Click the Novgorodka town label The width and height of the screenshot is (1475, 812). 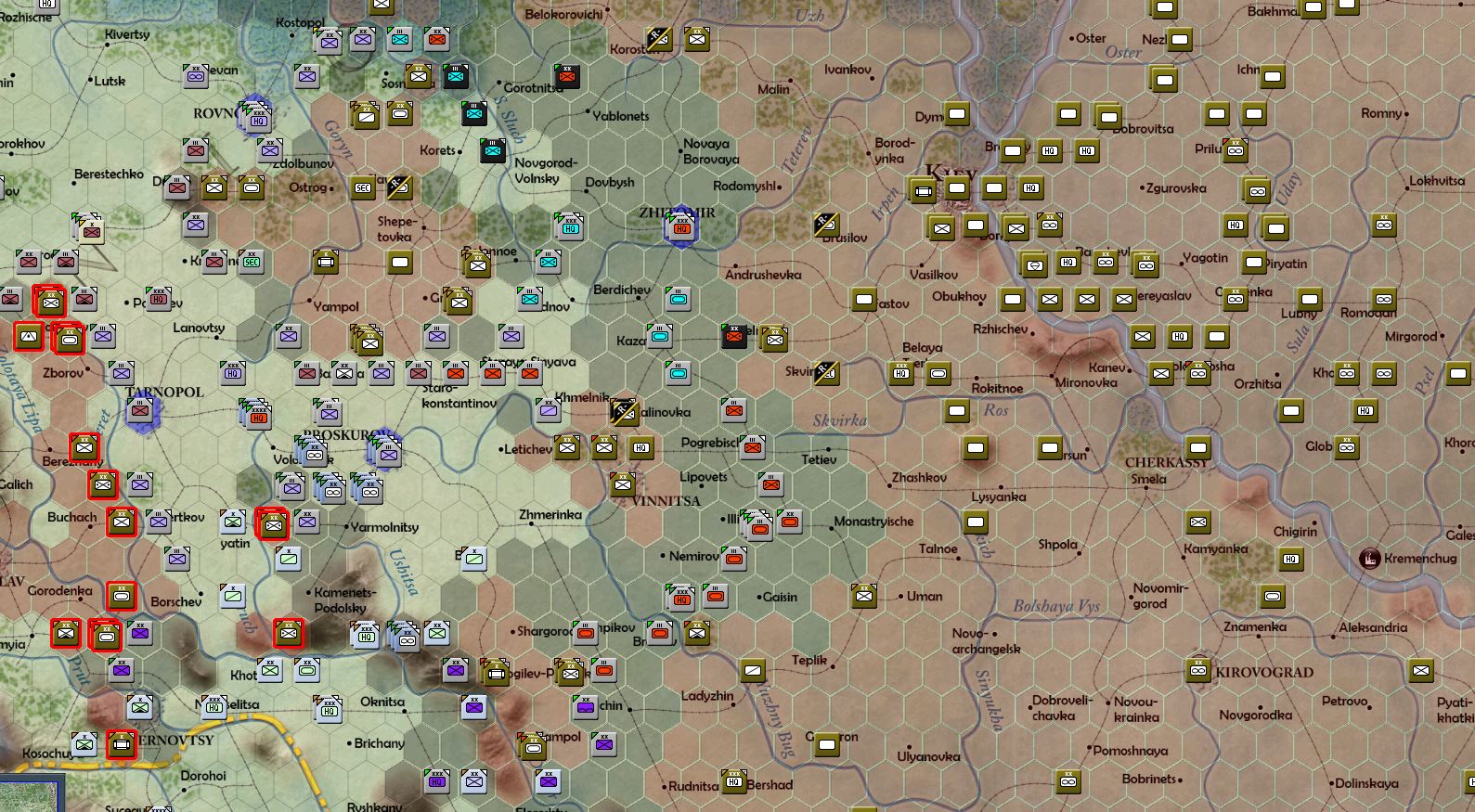pos(1256,715)
